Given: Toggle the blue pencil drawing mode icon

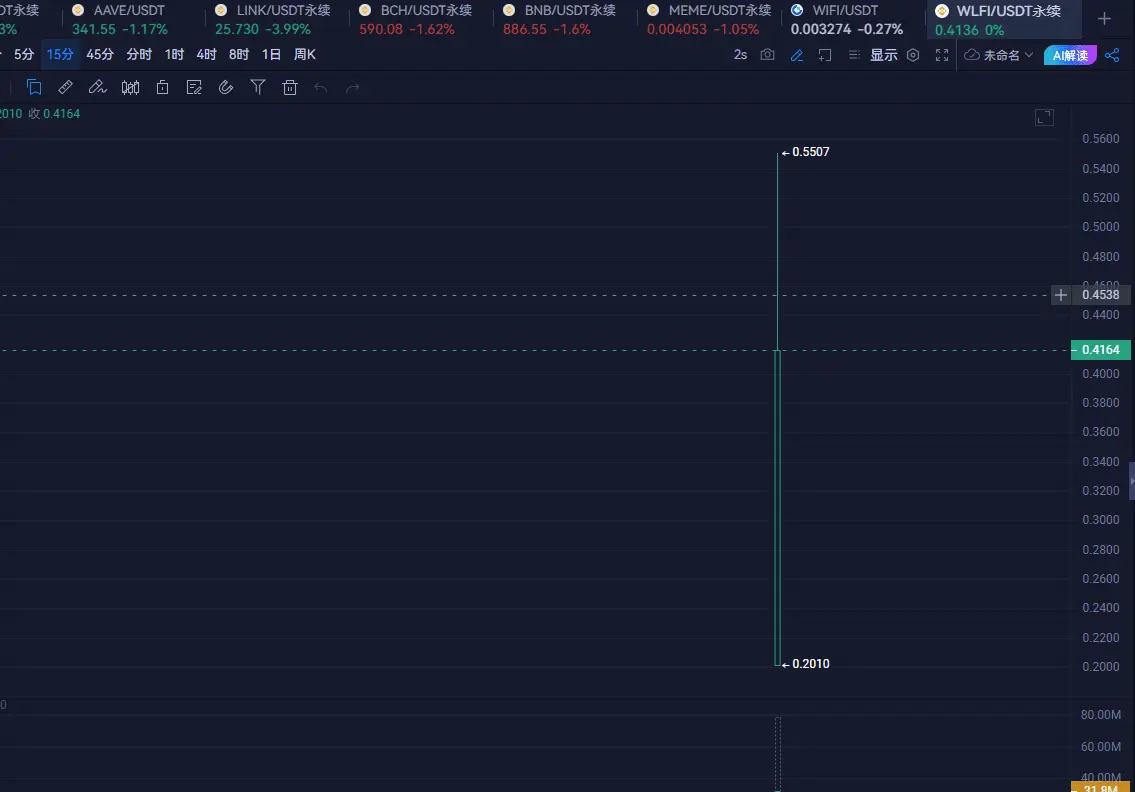Looking at the screenshot, I should click(x=796, y=55).
